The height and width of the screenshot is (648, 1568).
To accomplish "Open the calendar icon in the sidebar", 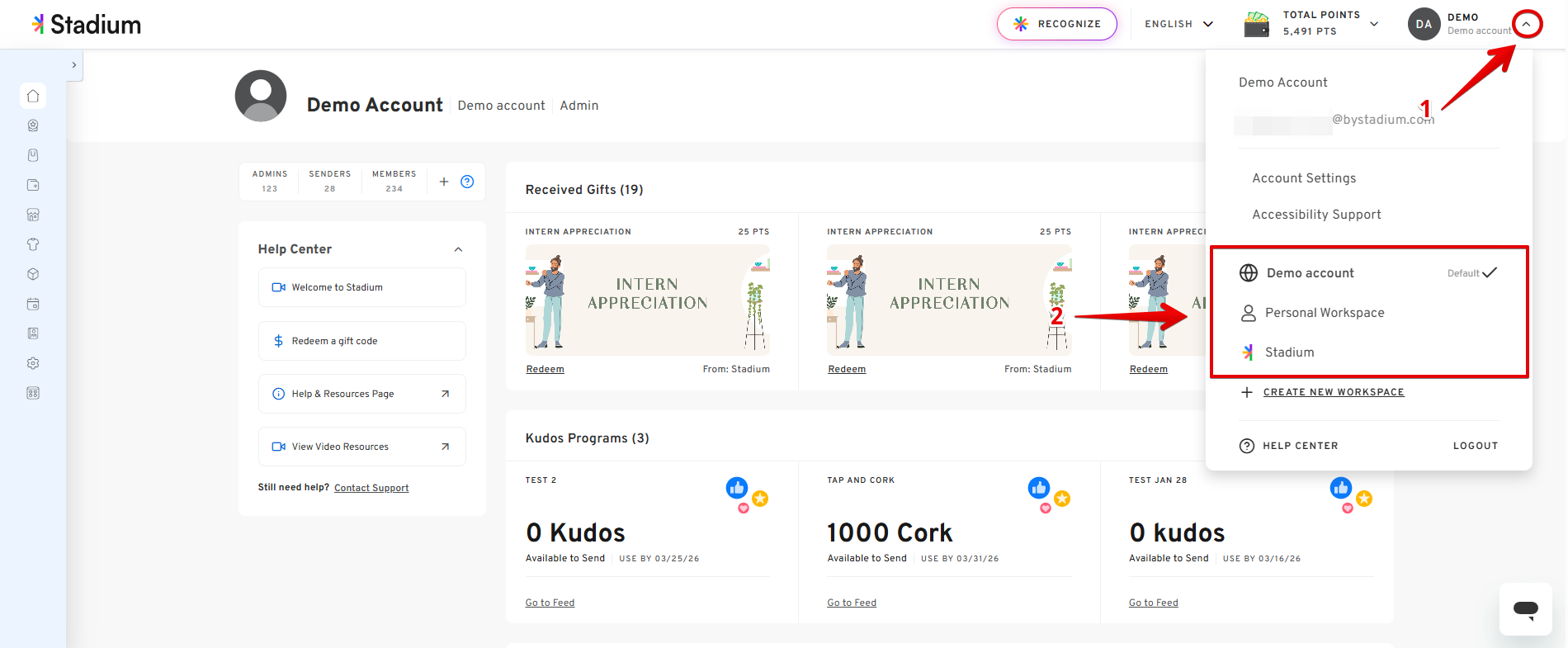I will (x=33, y=304).
